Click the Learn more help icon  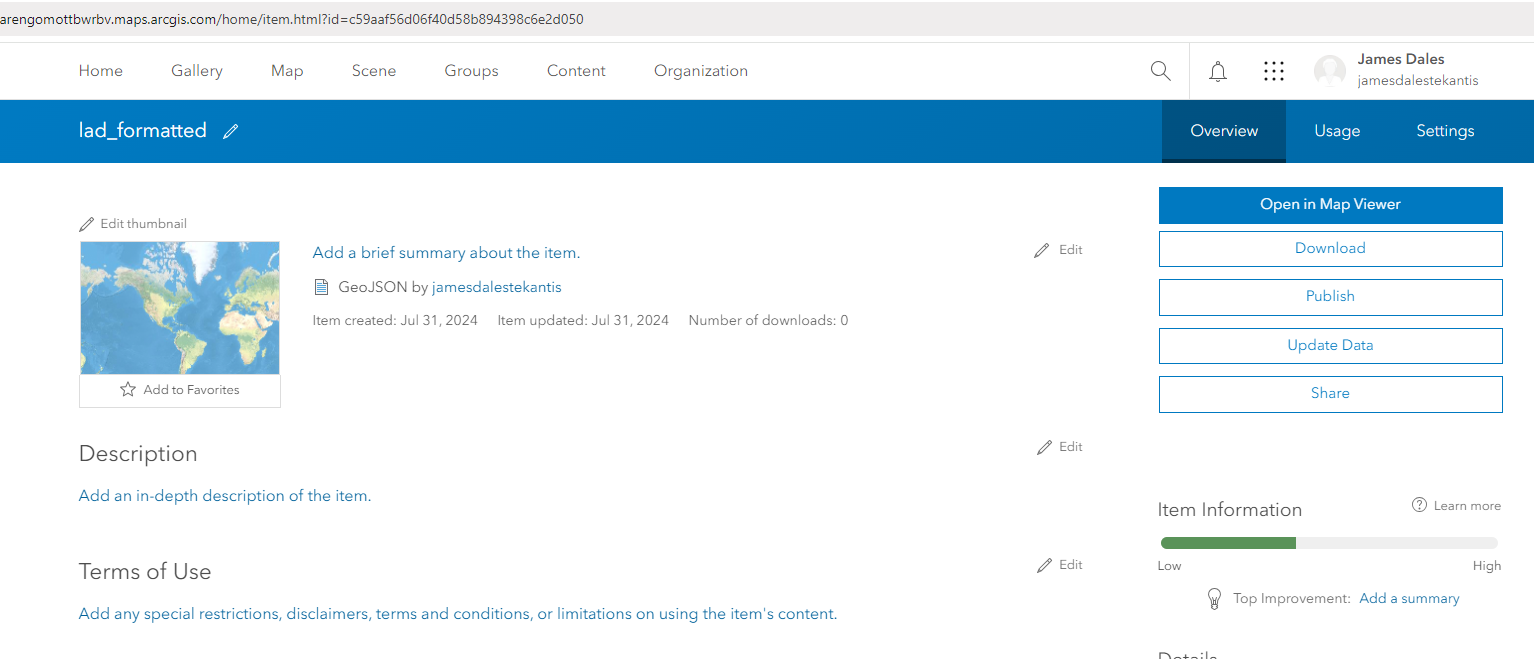click(x=1419, y=505)
